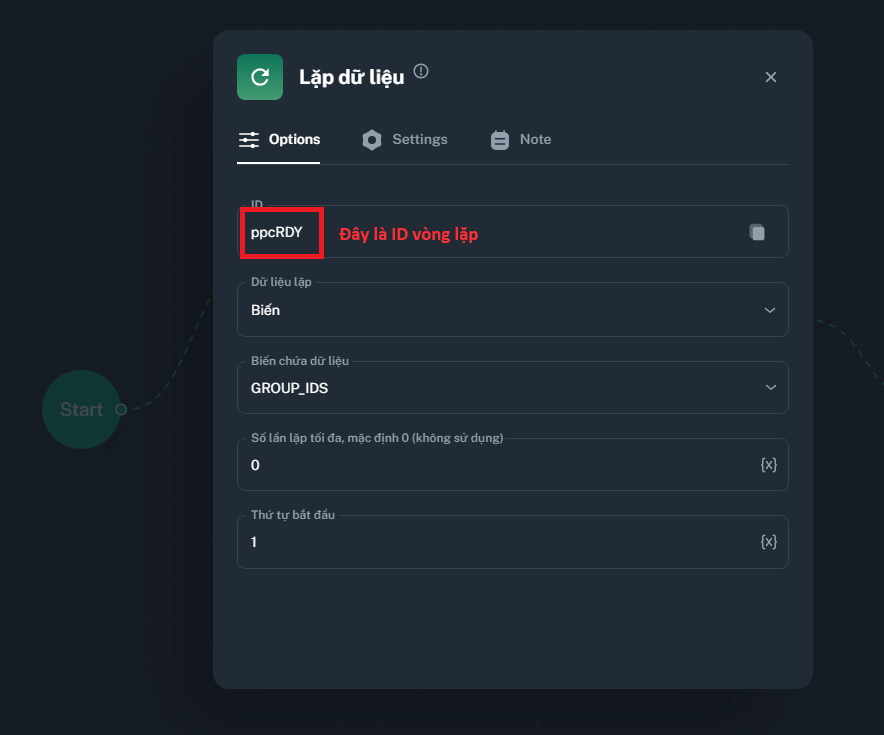Click the sliders icon next to Options

248,140
